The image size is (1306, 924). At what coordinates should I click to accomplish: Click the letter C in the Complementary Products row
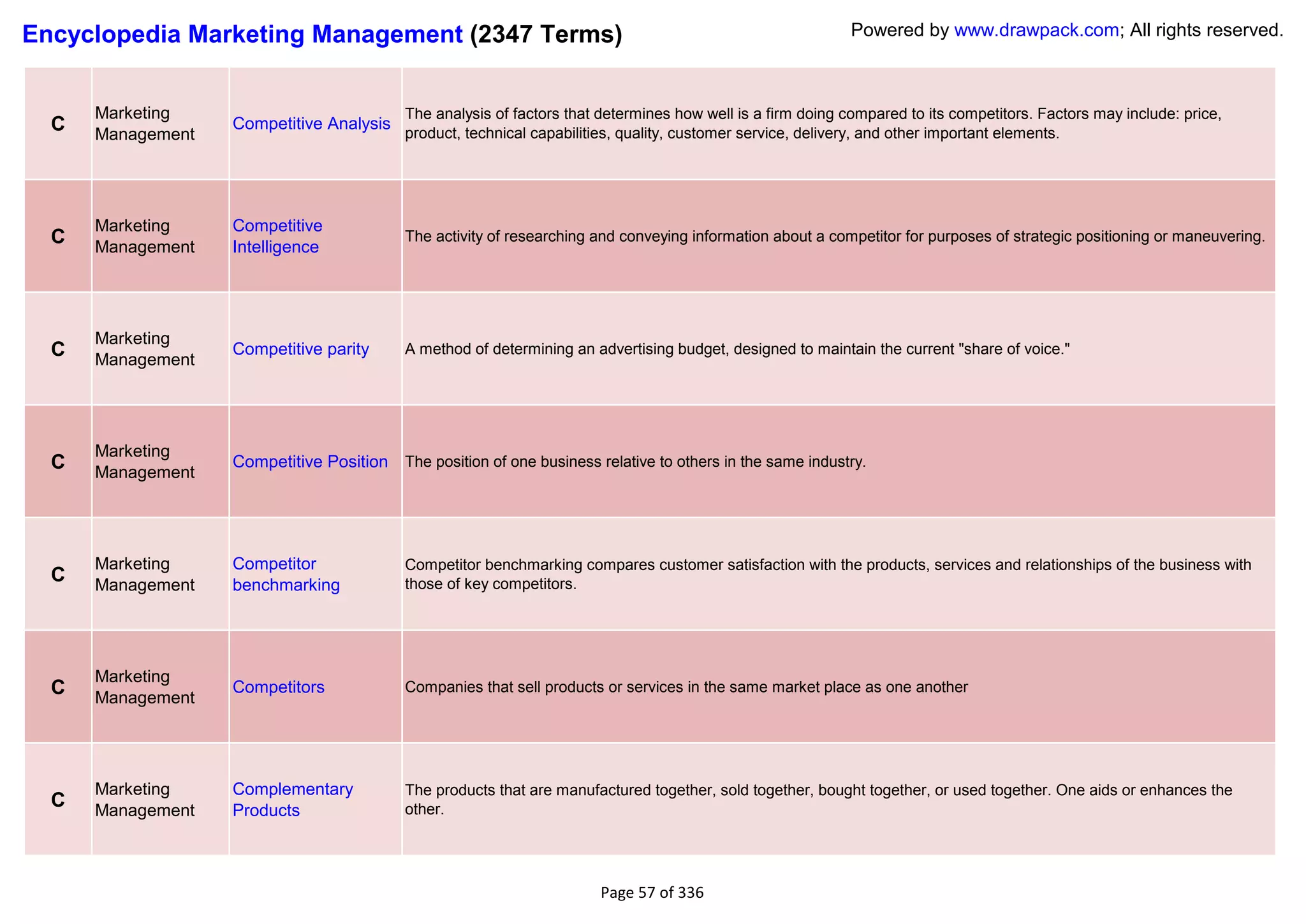click(x=58, y=800)
